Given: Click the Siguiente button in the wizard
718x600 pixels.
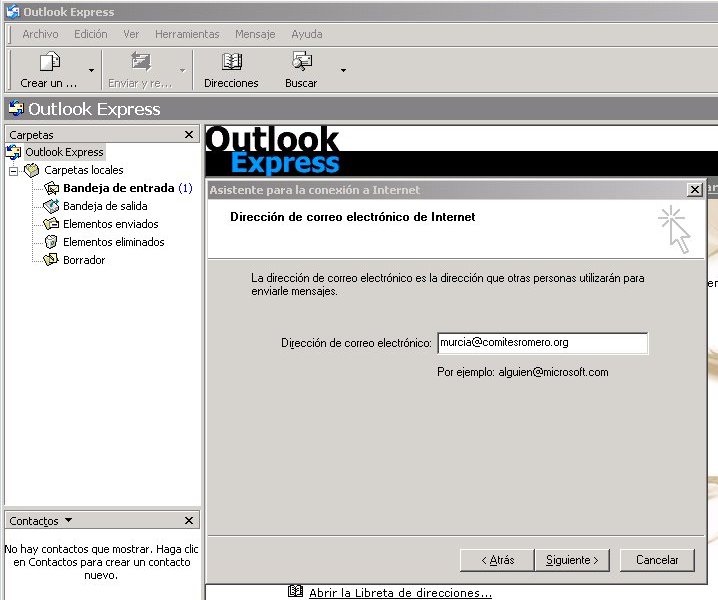Looking at the screenshot, I should 572,560.
